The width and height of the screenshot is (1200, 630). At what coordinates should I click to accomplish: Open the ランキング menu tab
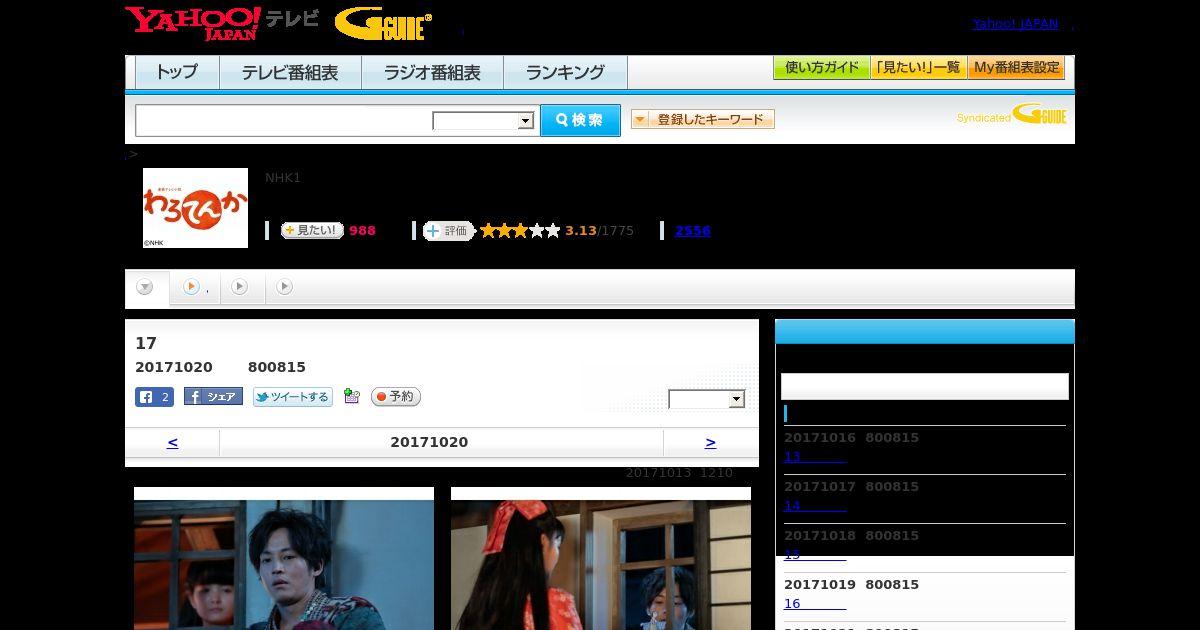(x=565, y=72)
